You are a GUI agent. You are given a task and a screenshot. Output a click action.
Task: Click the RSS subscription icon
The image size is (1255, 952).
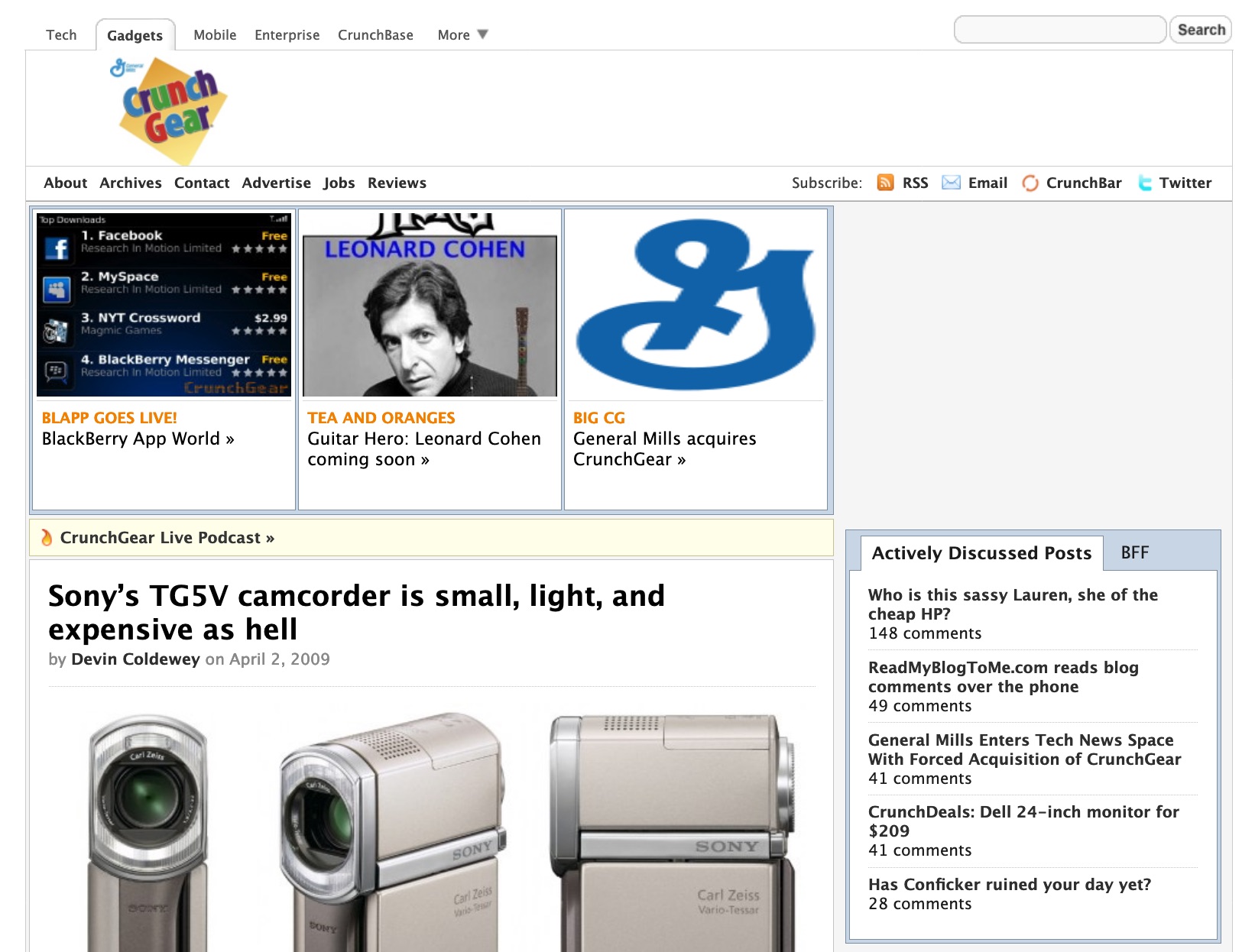(886, 183)
